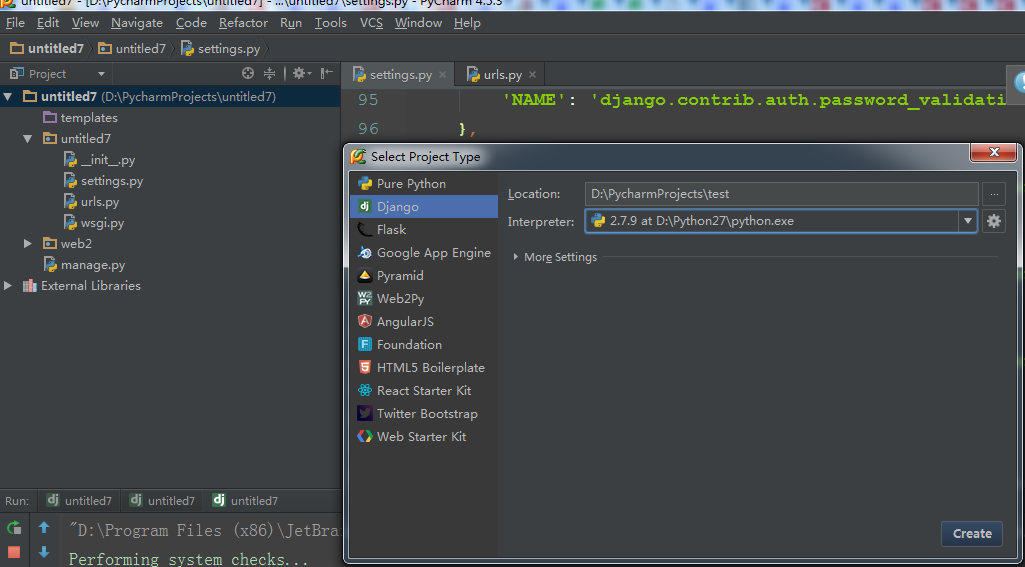Click the down arrow in Run panel
Screen dimensions: 1025x567
pyautogui.click(x=44, y=552)
